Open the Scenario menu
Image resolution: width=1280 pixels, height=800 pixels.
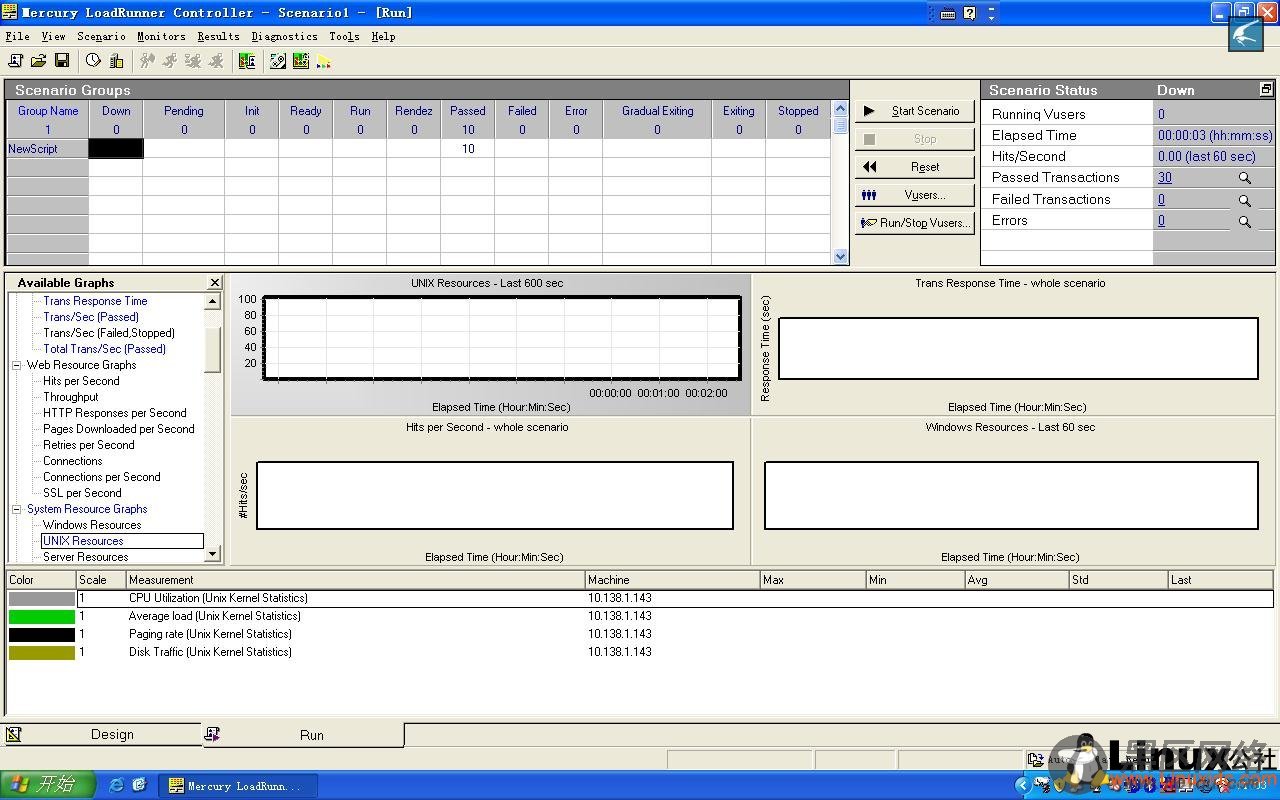tap(101, 36)
